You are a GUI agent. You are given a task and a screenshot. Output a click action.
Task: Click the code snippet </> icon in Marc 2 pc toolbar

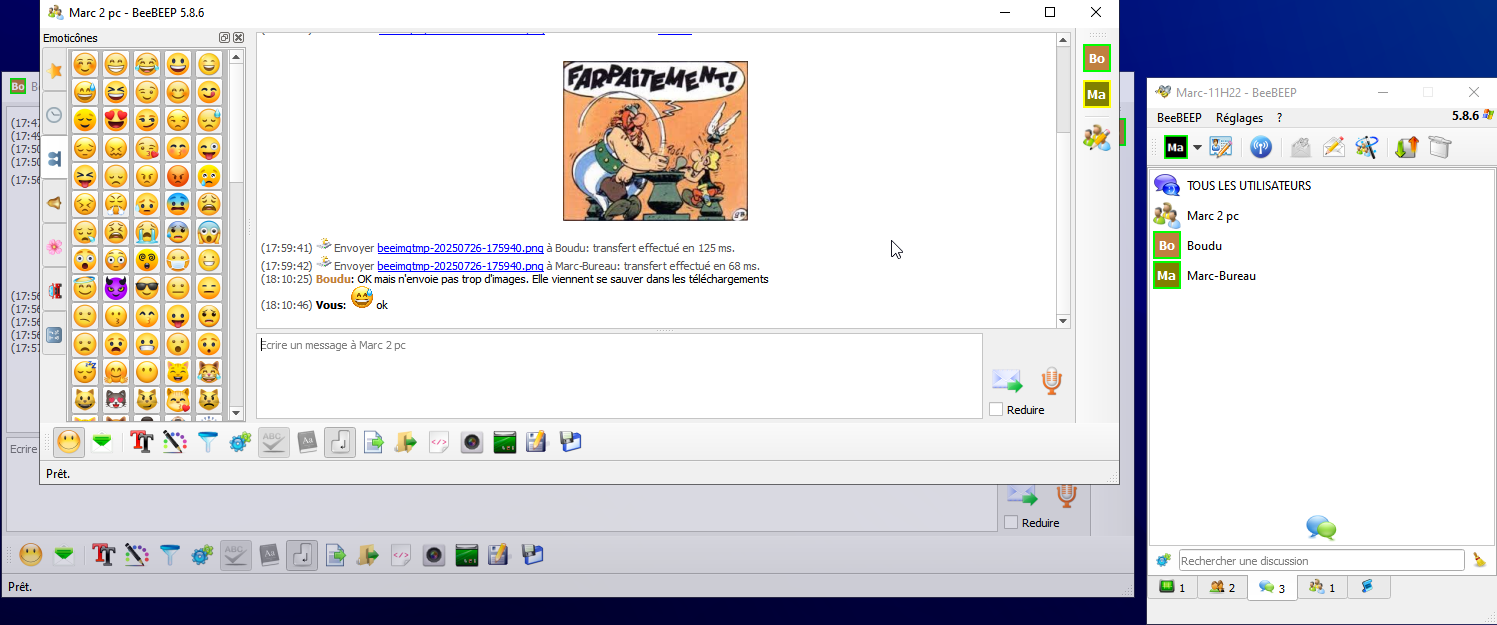point(438,441)
